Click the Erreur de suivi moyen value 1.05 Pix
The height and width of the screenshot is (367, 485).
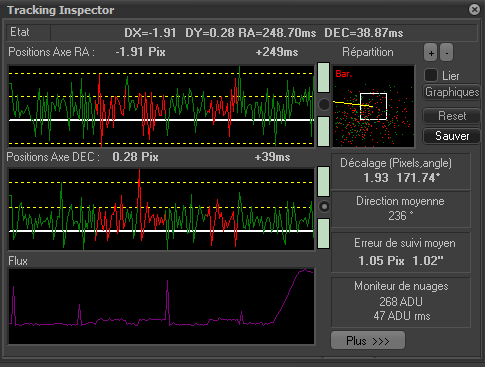pos(381,261)
